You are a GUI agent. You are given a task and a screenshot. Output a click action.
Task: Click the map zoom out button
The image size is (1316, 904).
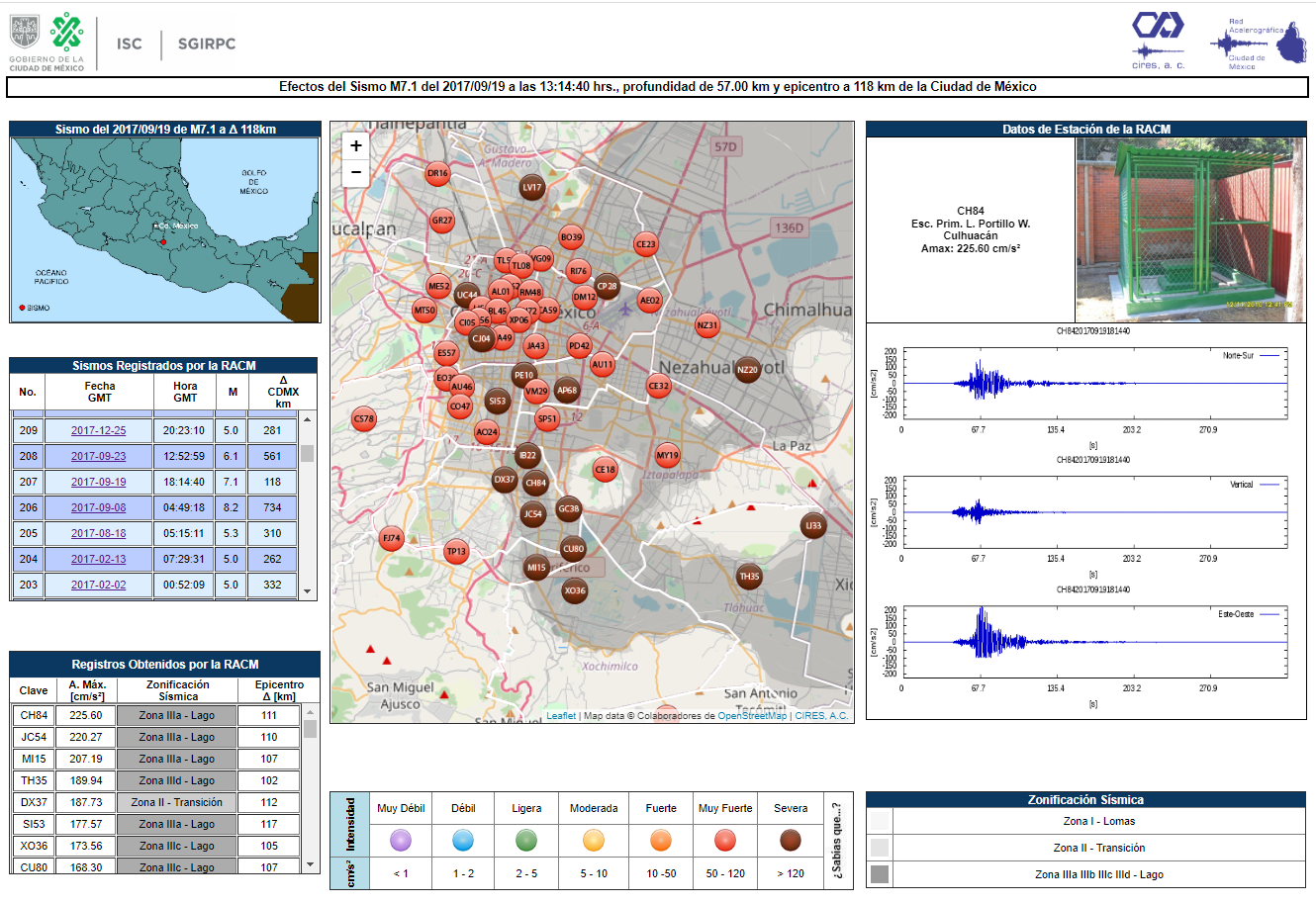click(356, 173)
